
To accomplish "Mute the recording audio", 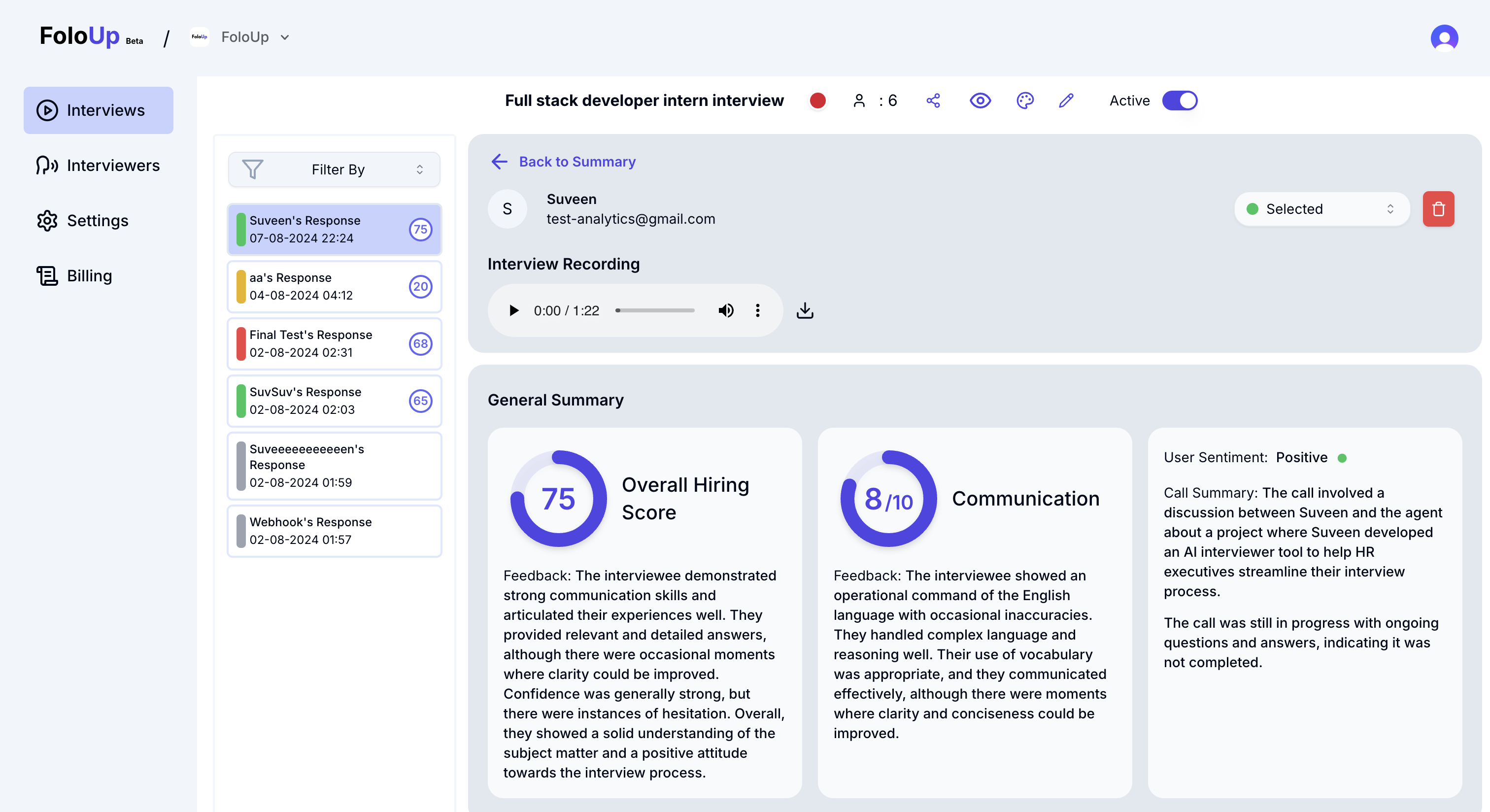I will pyautogui.click(x=726, y=310).
